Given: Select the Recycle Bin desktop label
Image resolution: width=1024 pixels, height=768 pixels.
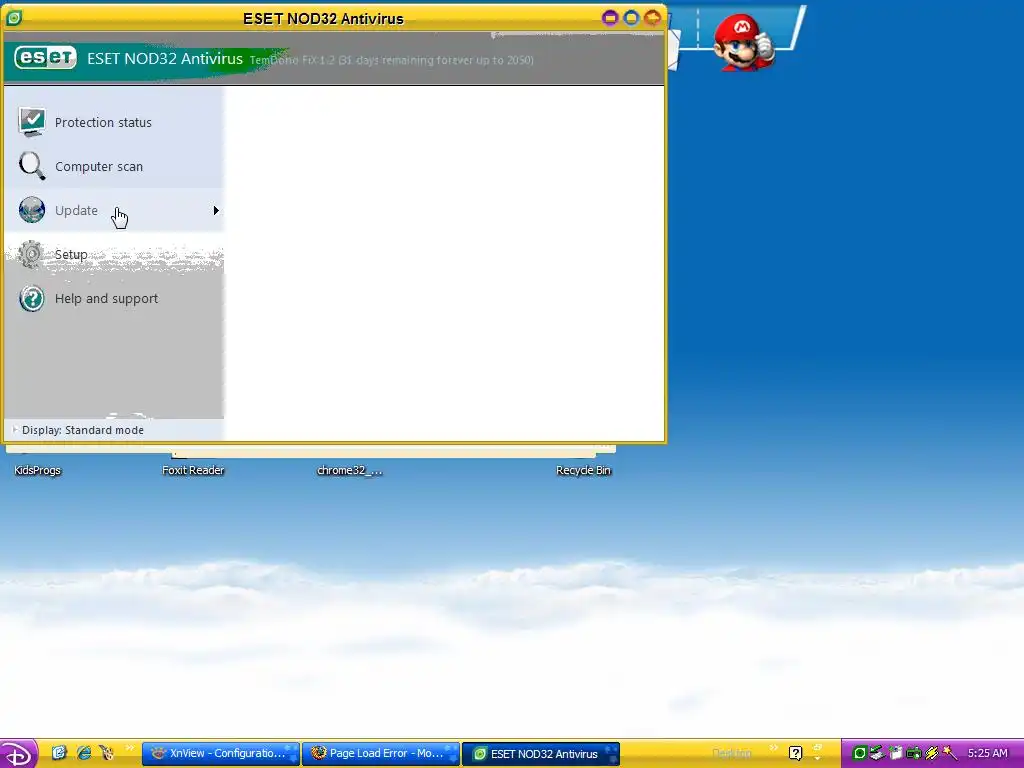Looking at the screenshot, I should click(583, 470).
